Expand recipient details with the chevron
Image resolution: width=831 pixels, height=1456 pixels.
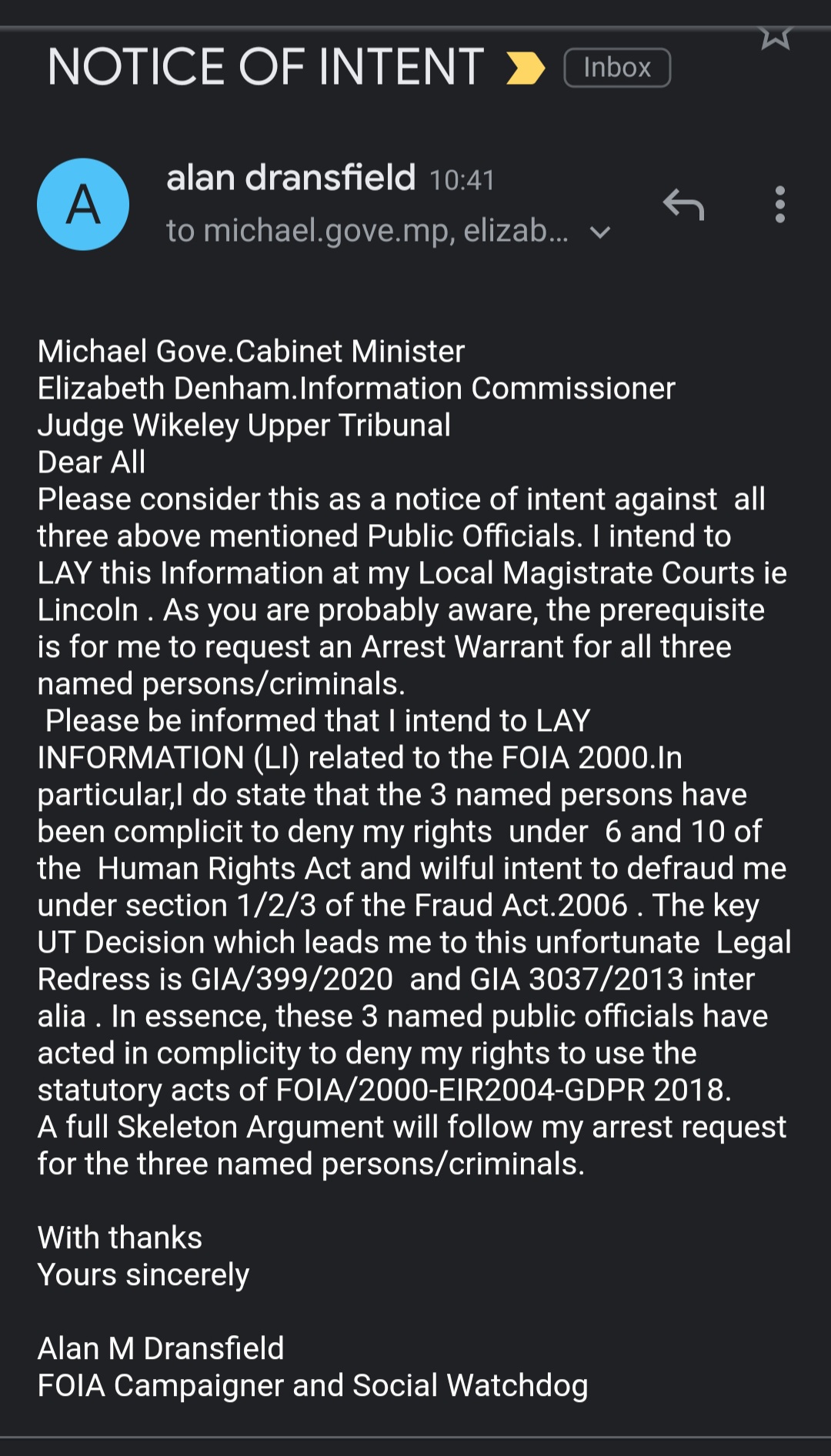point(600,232)
